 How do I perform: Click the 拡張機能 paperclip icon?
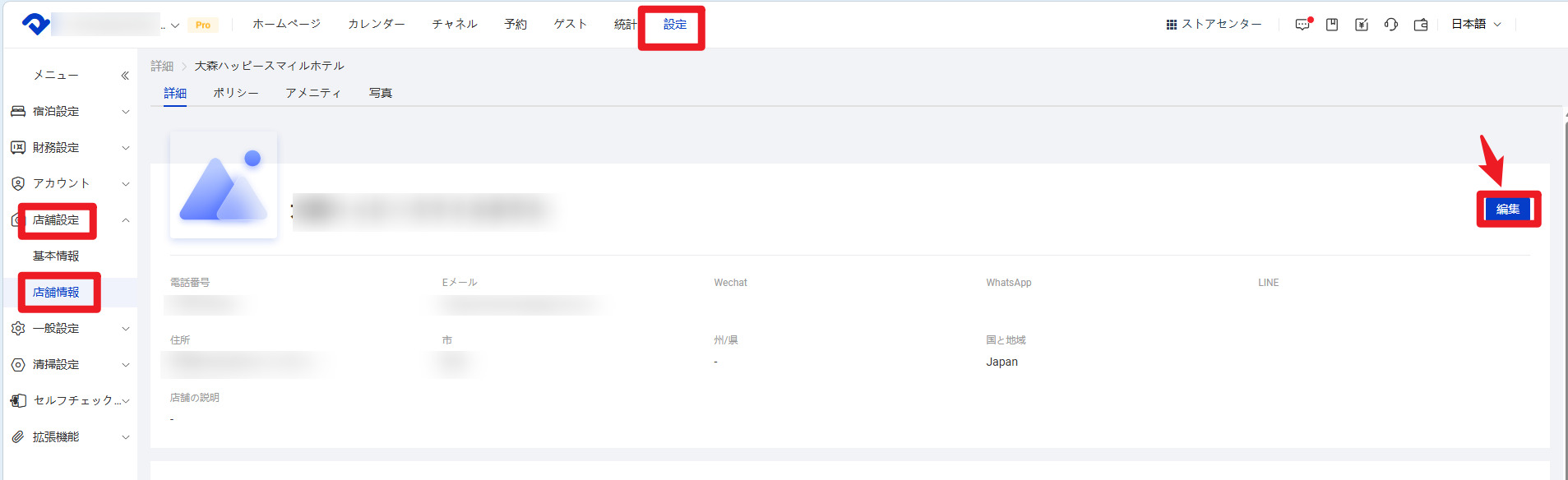[x=18, y=436]
